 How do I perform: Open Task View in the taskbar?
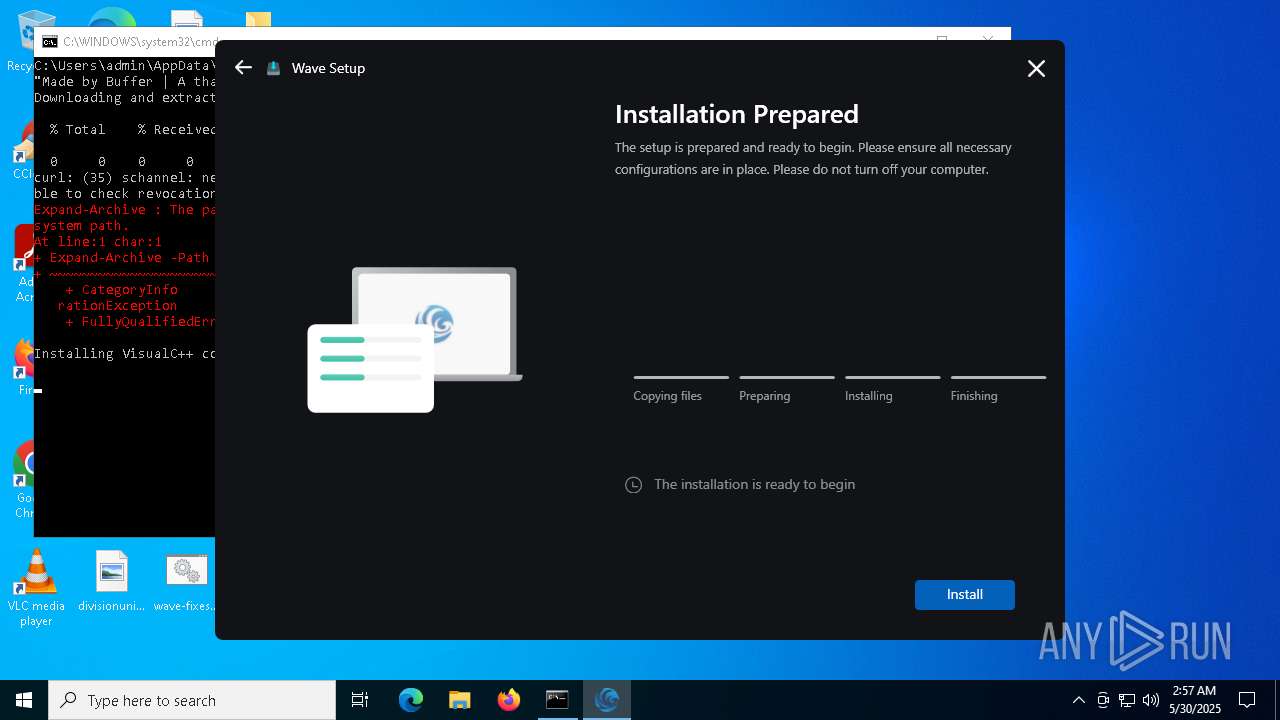(x=360, y=700)
